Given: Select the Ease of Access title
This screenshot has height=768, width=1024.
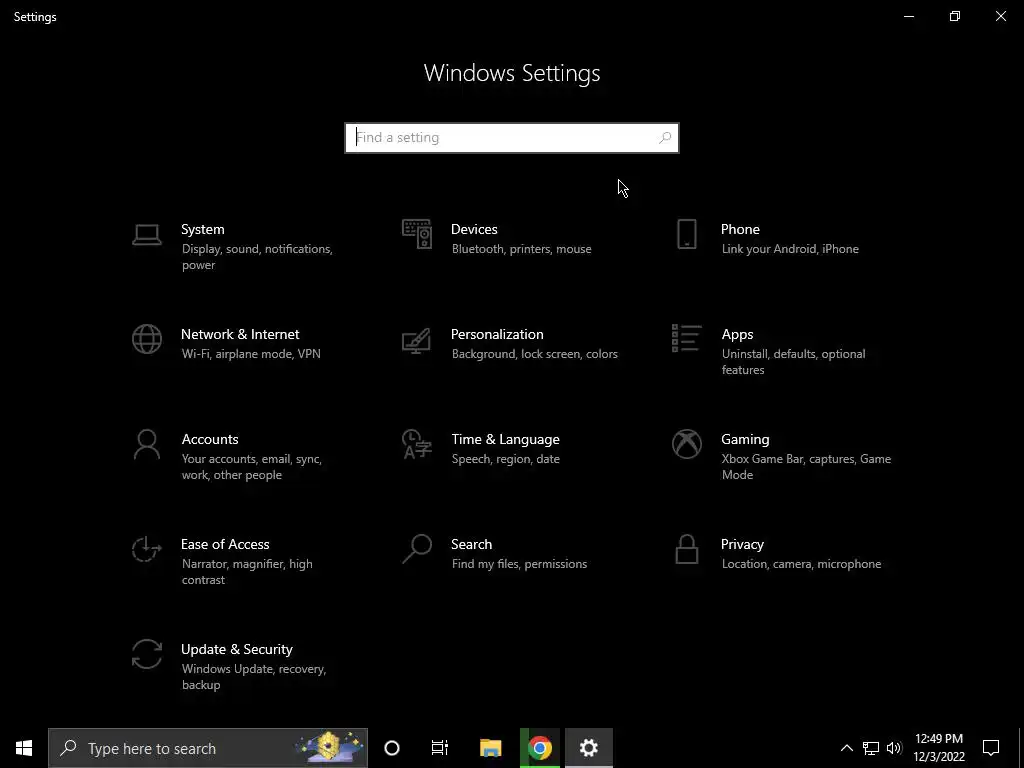Looking at the screenshot, I should pyautogui.click(x=225, y=545).
